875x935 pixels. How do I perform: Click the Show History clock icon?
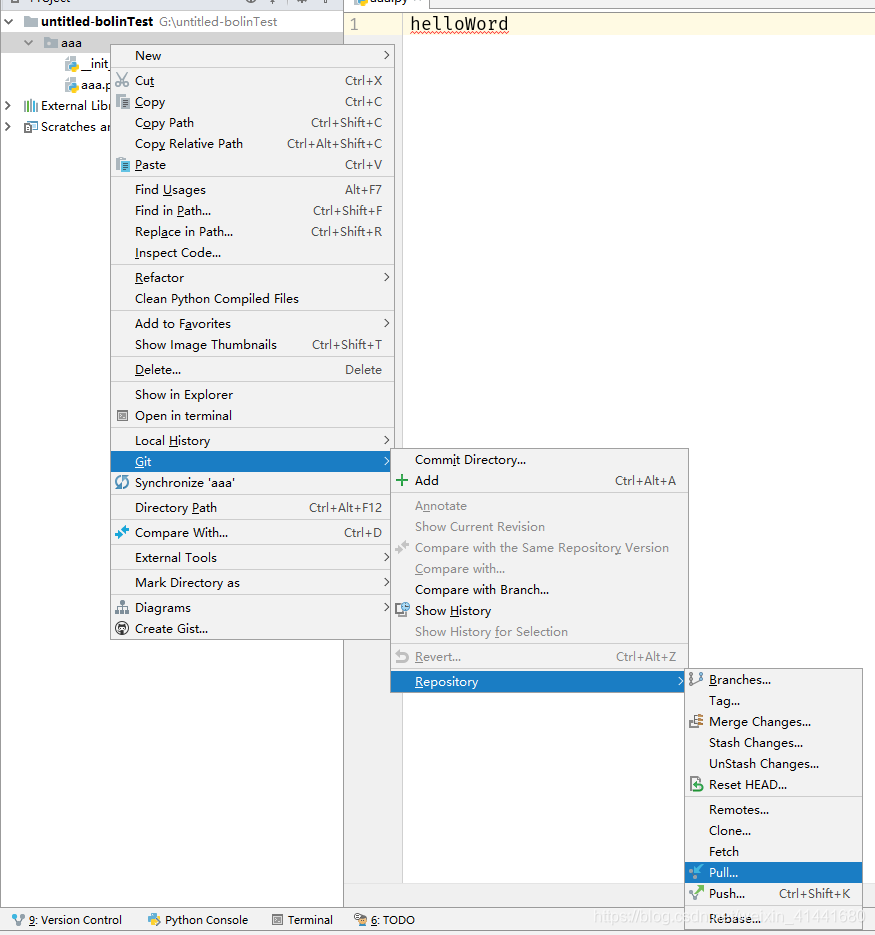click(403, 609)
